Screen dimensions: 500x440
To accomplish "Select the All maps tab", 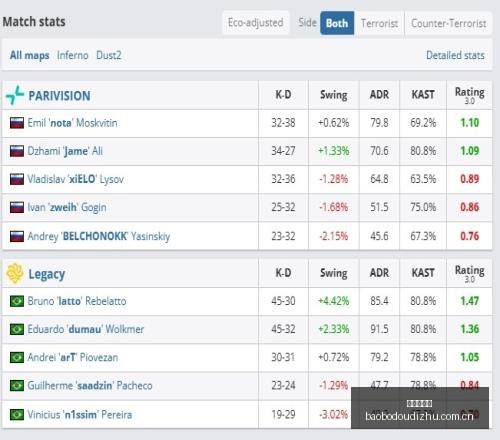I will tap(30, 55).
